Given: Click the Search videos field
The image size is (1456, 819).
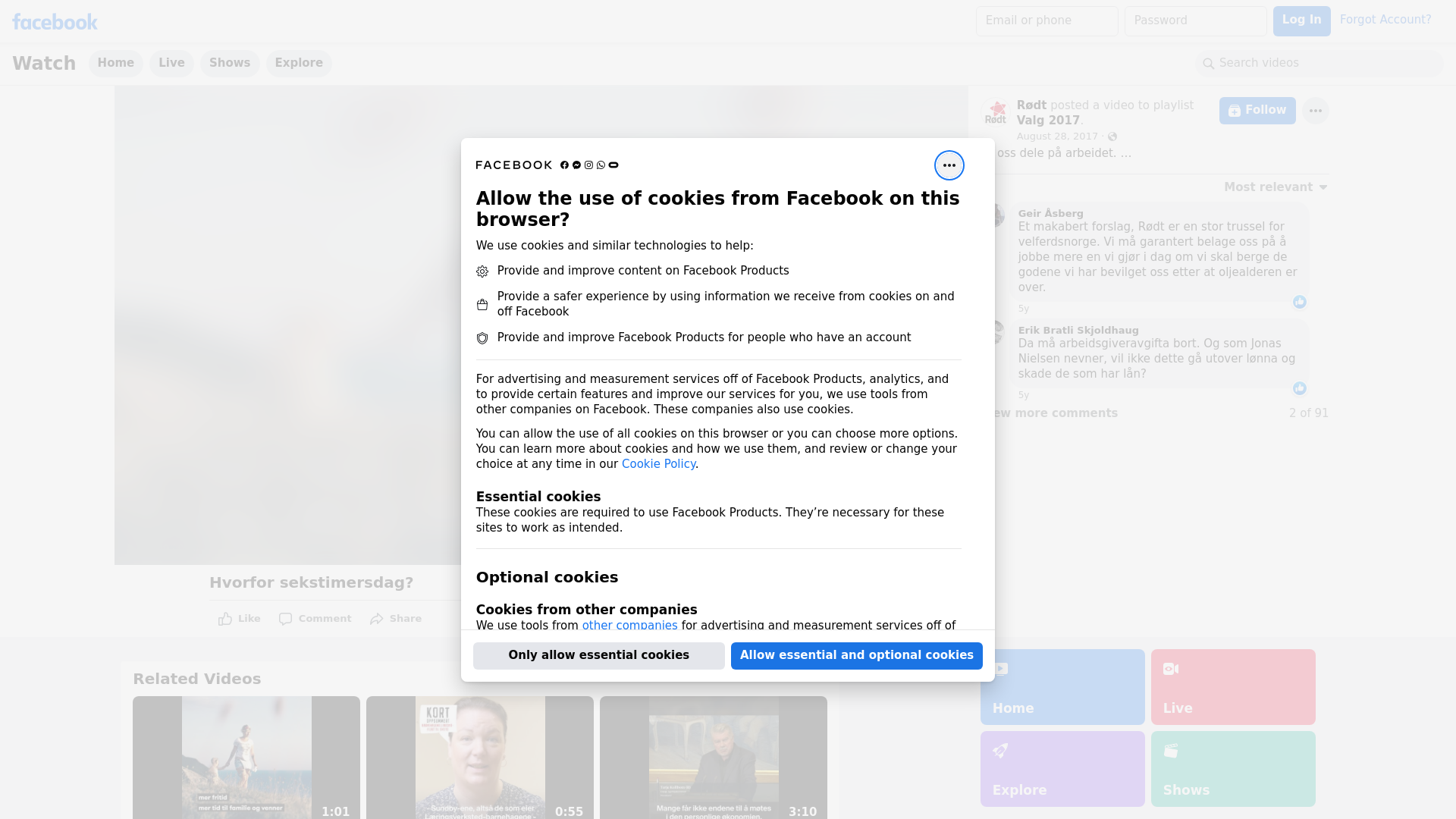Looking at the screenshot, I should pos(1319,64).
